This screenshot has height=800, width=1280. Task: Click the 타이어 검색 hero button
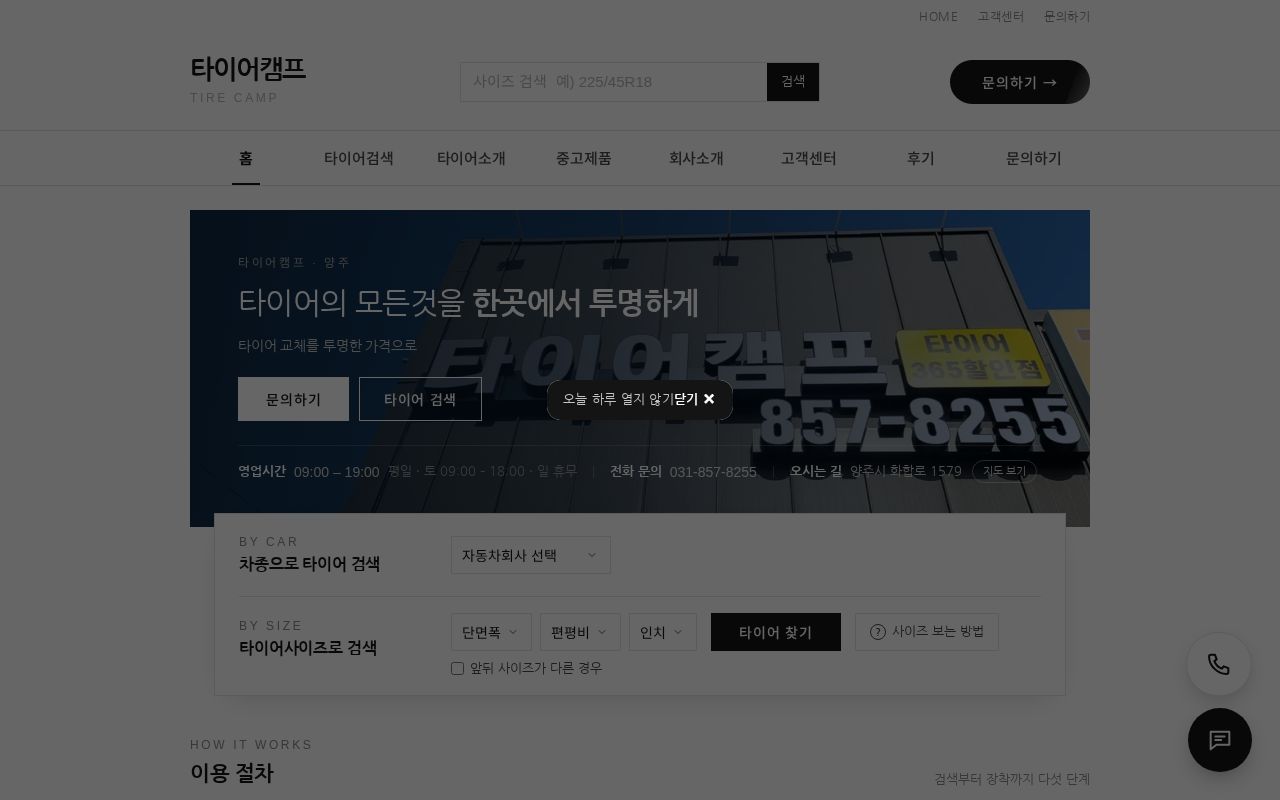(420, 399)
